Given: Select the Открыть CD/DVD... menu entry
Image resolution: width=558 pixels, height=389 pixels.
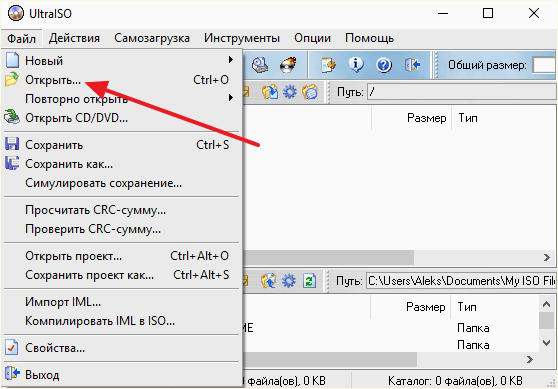Looking at the screenshot, I should point(121,117).
